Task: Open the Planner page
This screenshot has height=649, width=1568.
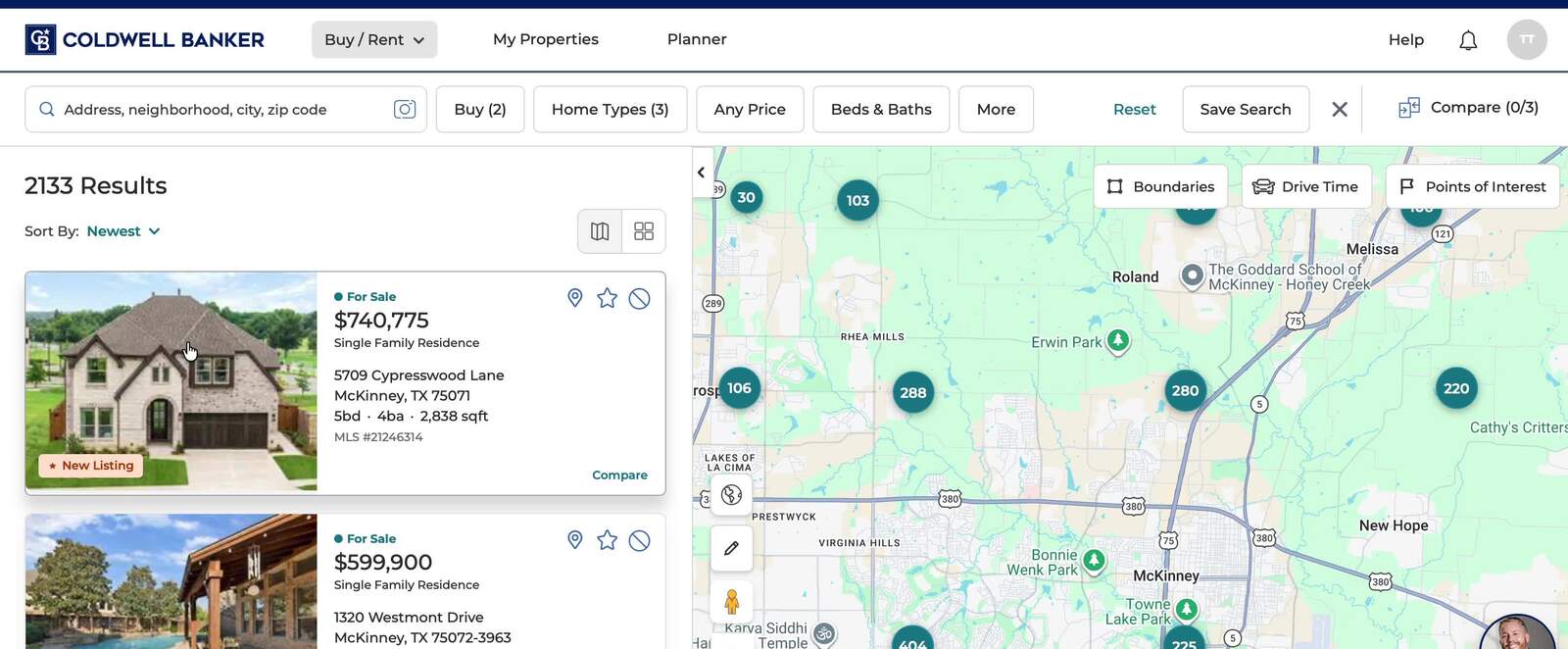Action: (697, 39)
